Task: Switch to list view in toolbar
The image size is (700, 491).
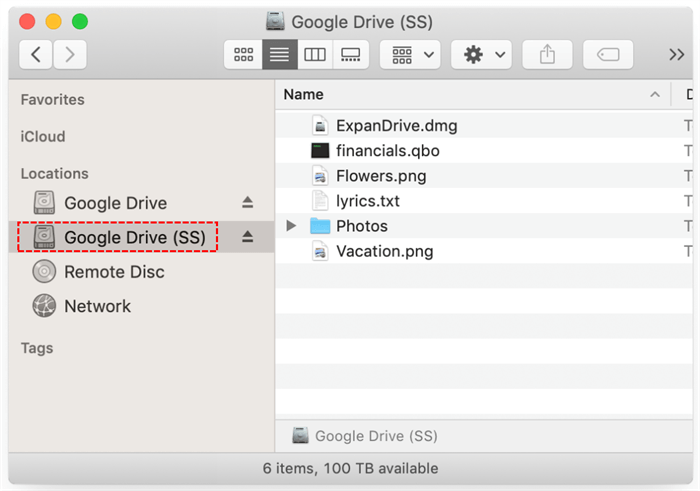Action: tap(279, 55)
